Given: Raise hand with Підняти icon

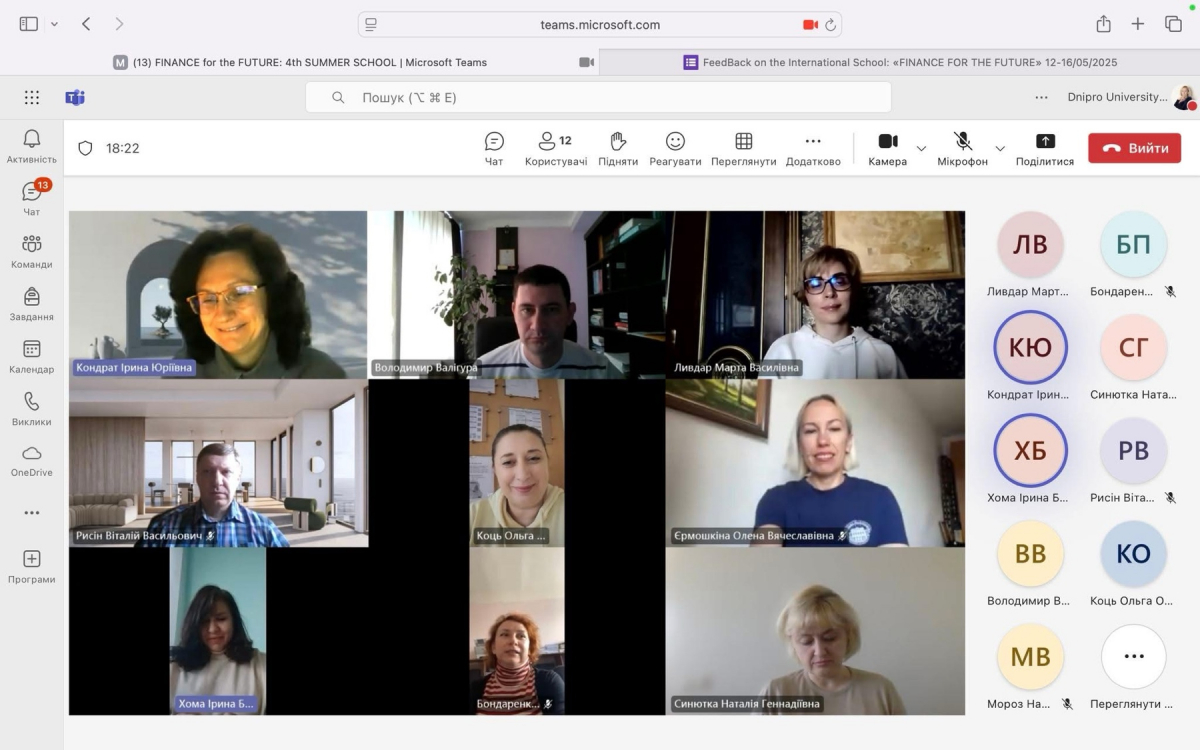Looking at the screenshot, I should pos(618,148).
